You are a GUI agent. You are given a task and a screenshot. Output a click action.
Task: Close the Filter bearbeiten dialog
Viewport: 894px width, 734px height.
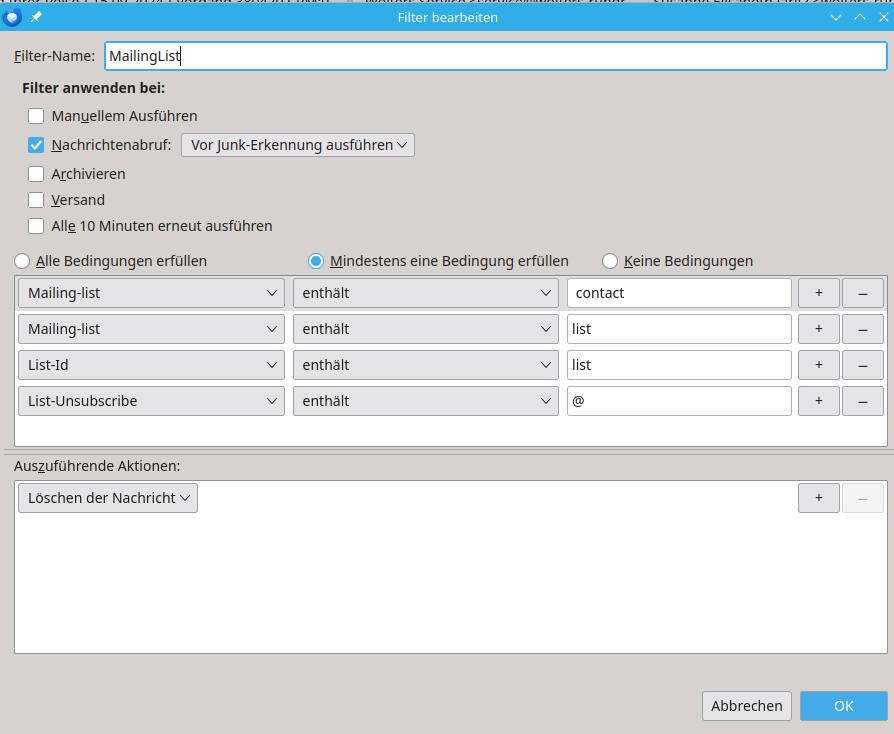(883, 18)
